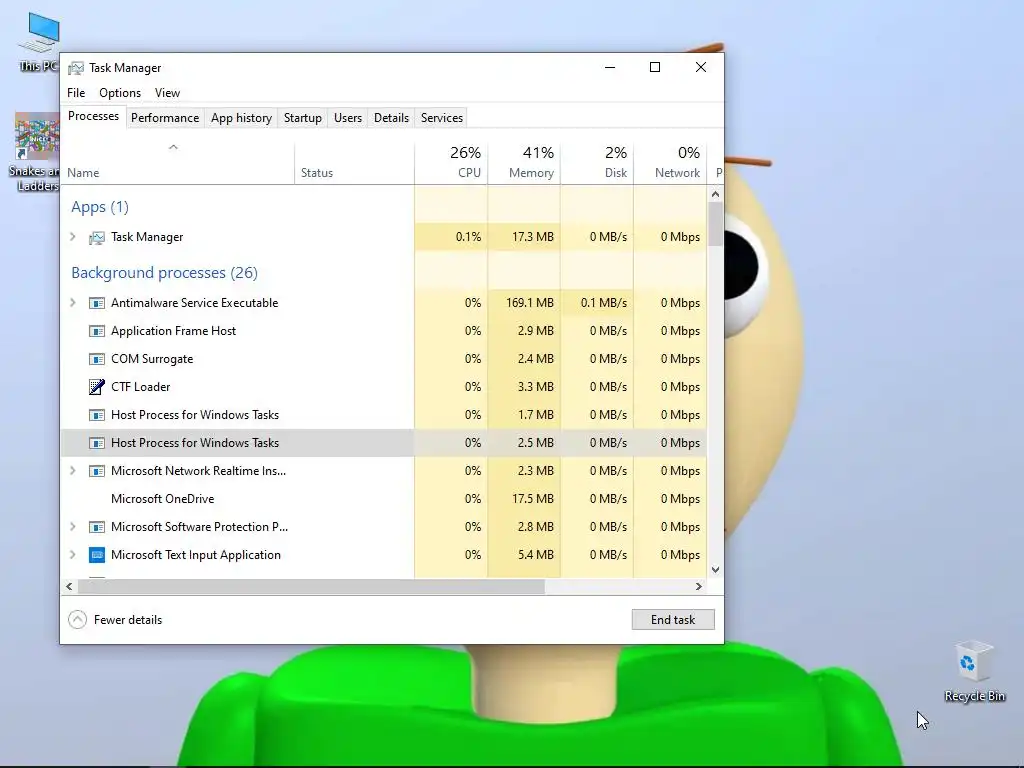The height and width of the screenshot is (768, 1024).
Task: Click the vertical scrollbar thumb
Action: (715, 224)
